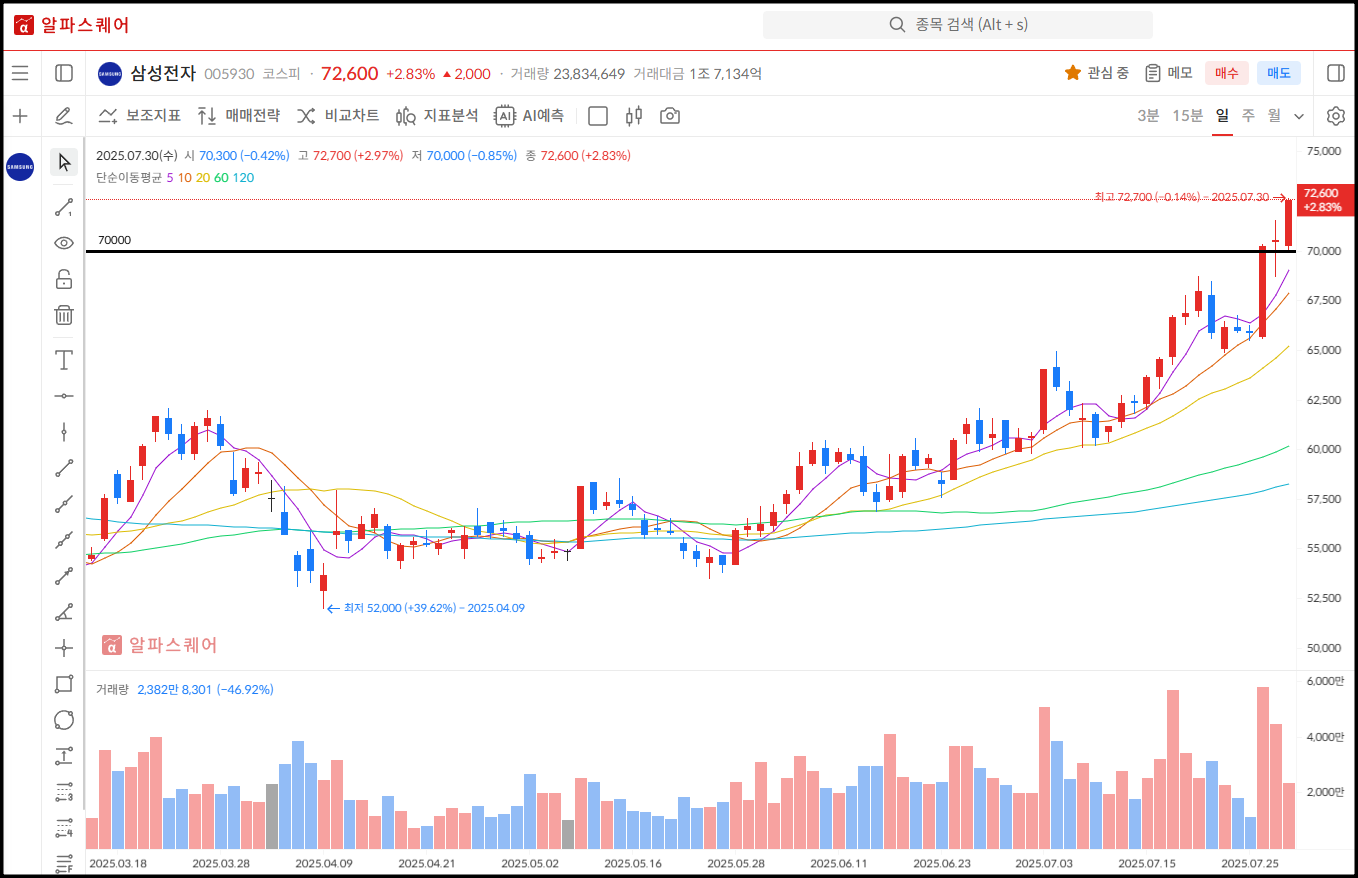Image resolution: width=1358 pixels, height=878 pixels.
Task: Change chart type with candlestick icon
Action: (633, 116)
